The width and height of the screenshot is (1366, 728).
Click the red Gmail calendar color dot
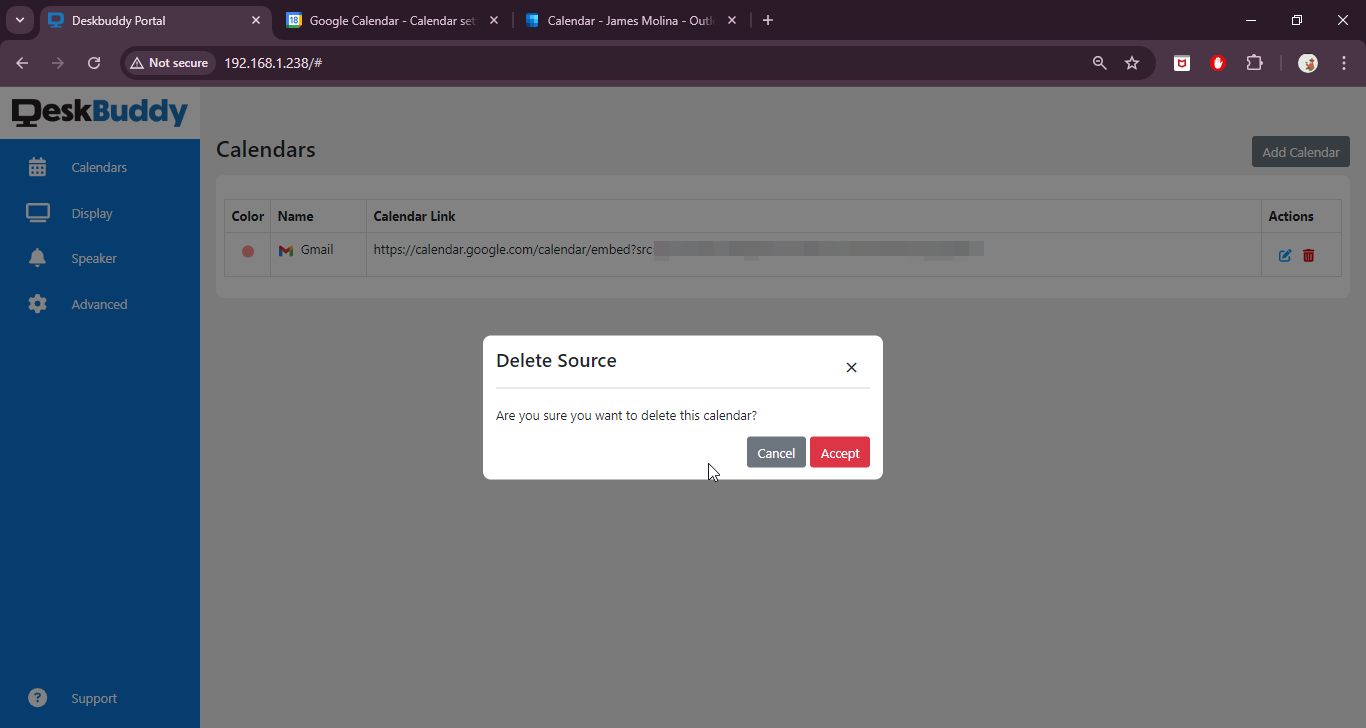pos(248,251)
